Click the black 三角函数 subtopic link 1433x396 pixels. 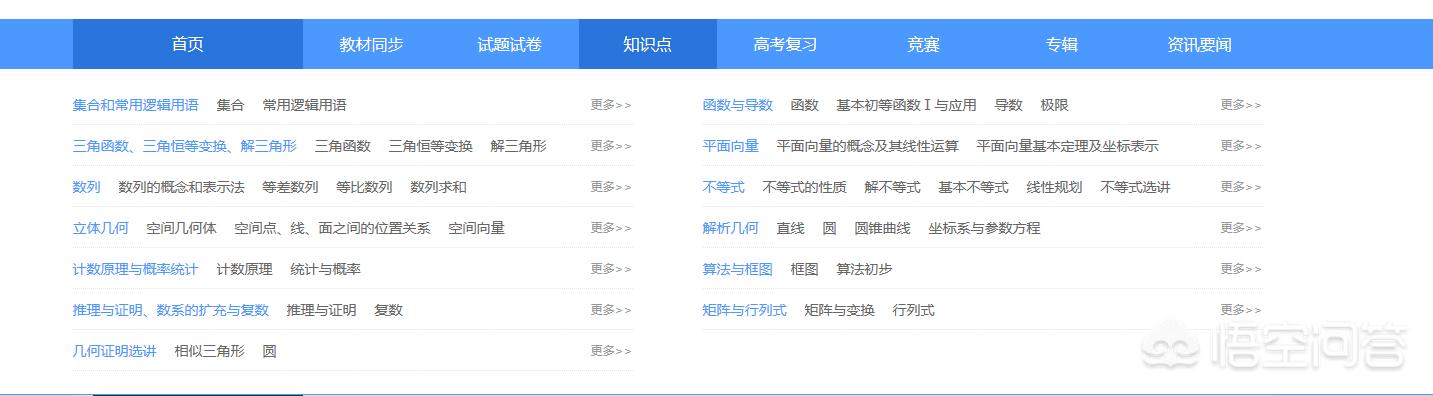pos(343,145)
